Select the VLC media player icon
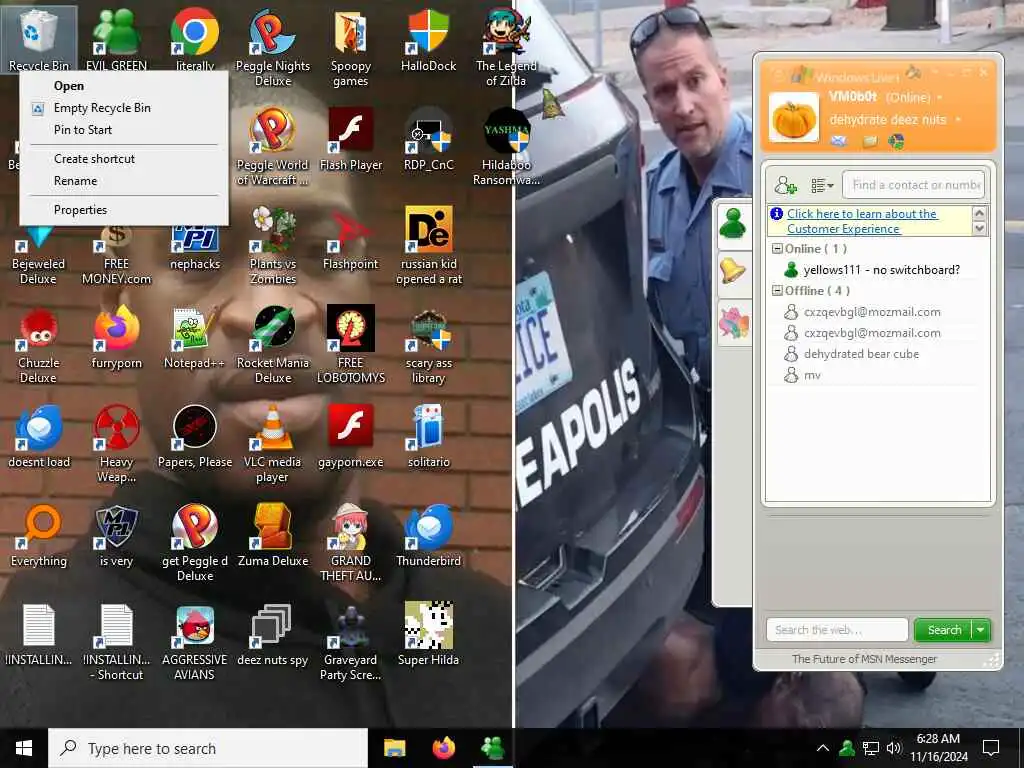This screenshot has height=768, width=1024. (x=273, y=444)
